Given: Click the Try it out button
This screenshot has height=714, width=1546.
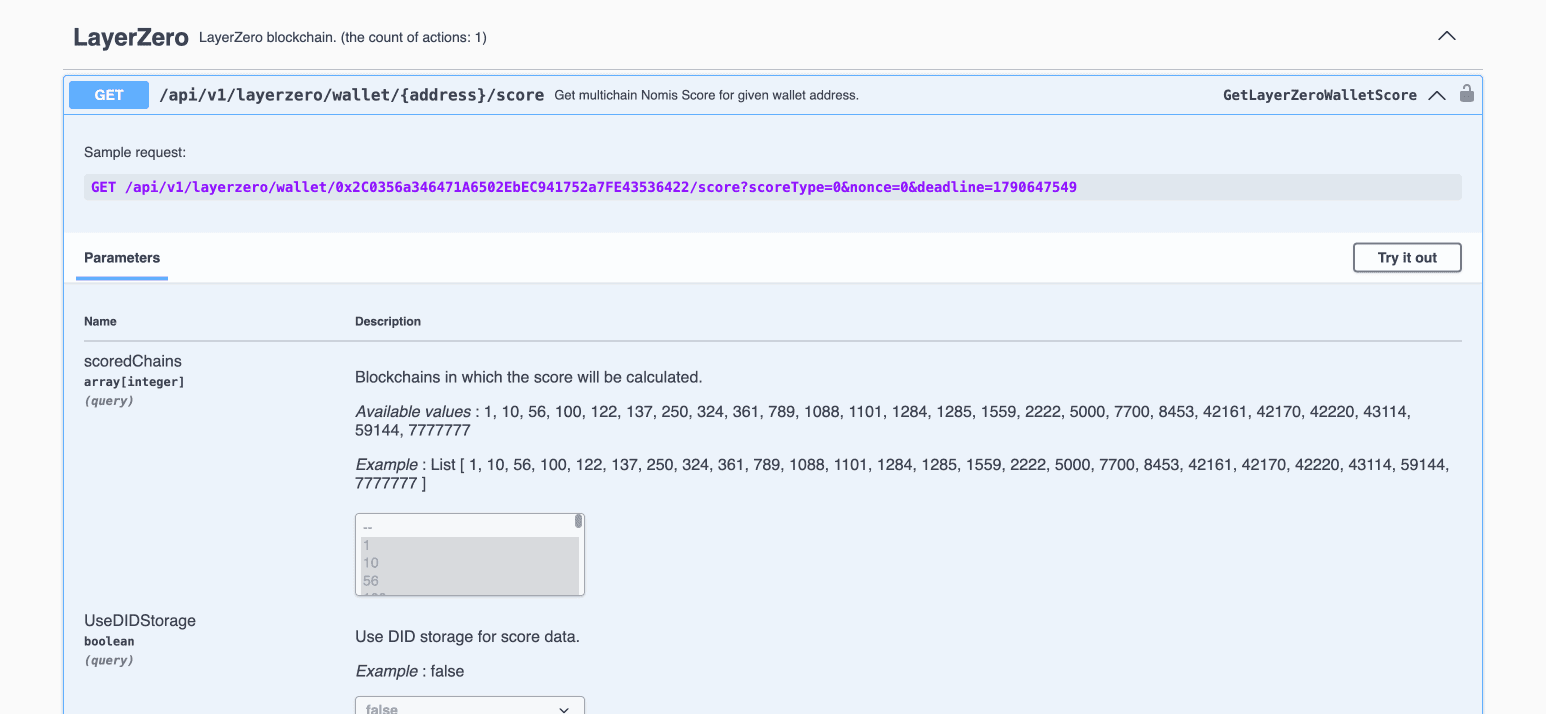Looking at the screenshot, I should click(x=1406, y=257).
